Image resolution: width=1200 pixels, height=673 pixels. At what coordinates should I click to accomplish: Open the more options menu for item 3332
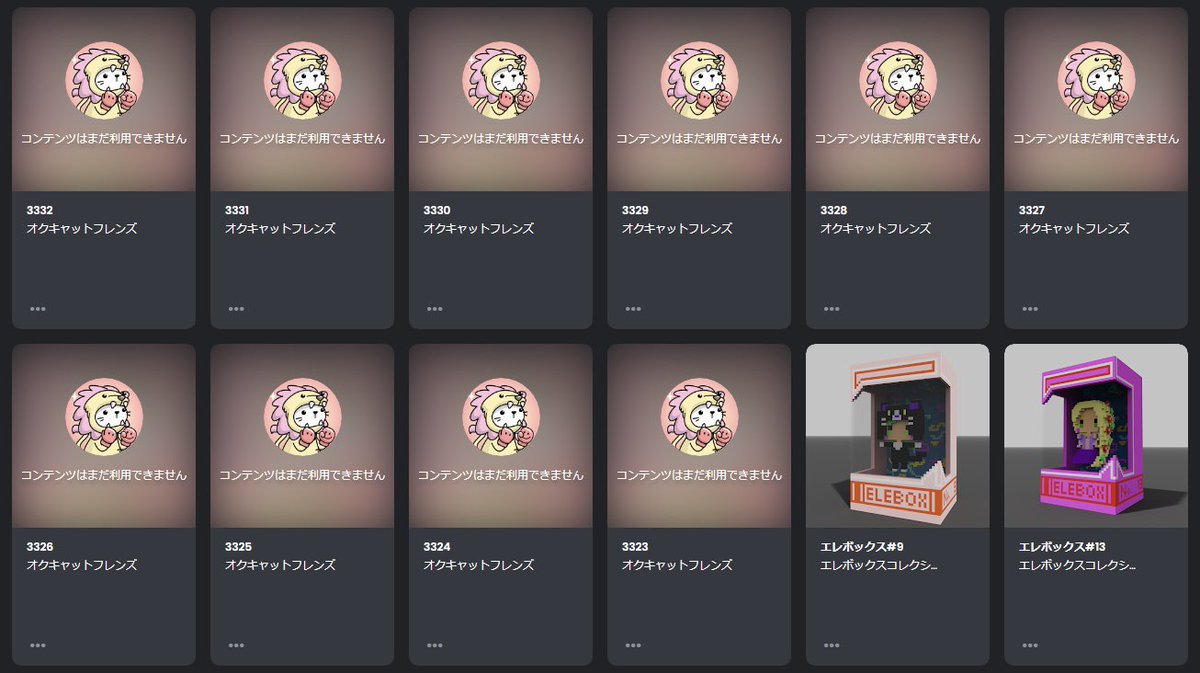tap(38, 309)
